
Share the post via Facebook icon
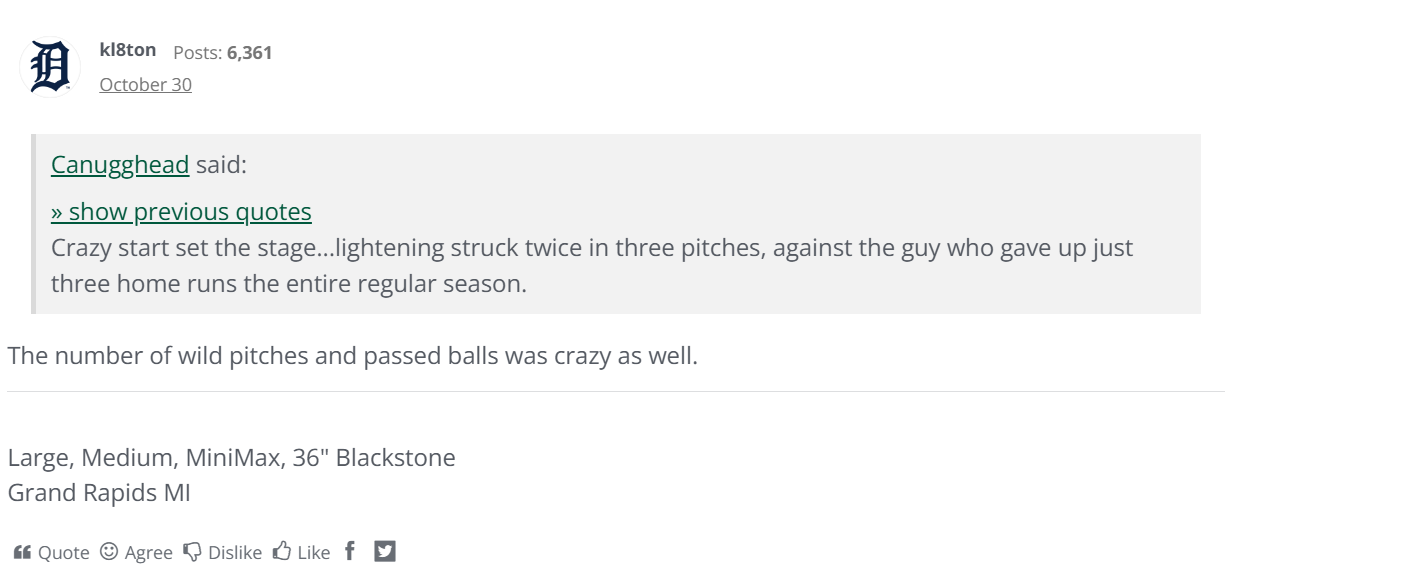pyautogui.click(x=350, y=551)
